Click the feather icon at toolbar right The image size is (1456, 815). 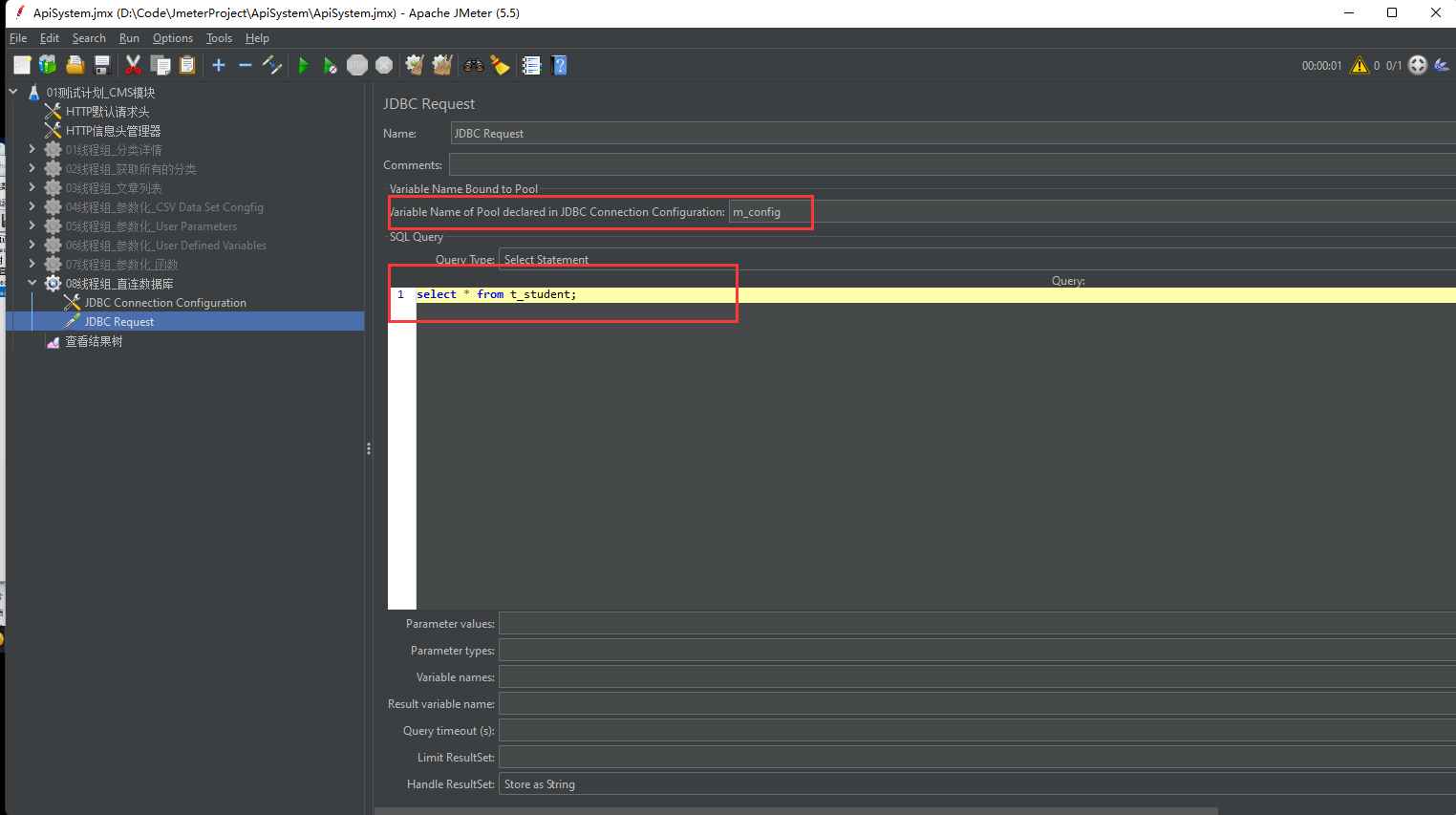click(x=1442, y=65)
